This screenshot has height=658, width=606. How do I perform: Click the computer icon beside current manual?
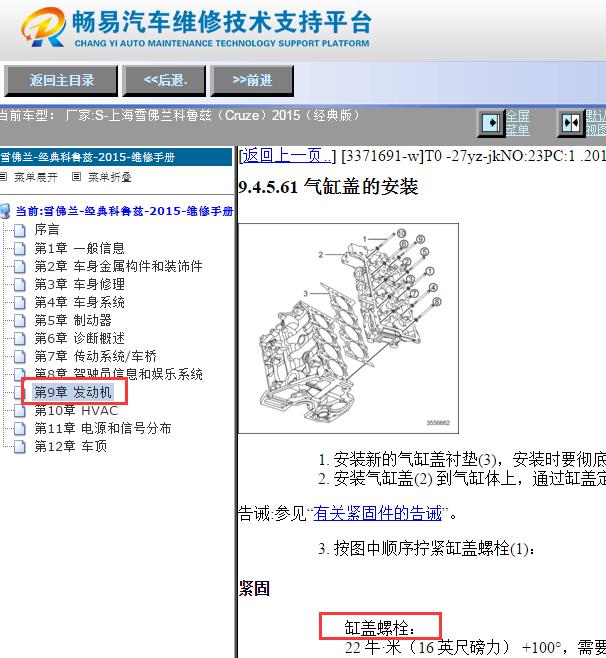coord(5,211)
